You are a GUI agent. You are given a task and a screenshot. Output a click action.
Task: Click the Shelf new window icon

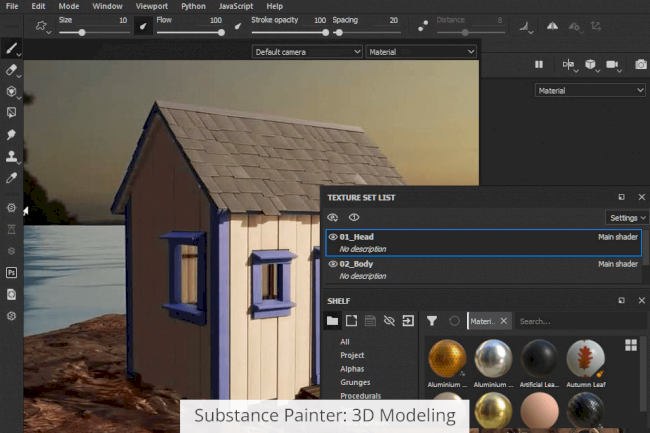click(x=351, y=321)
